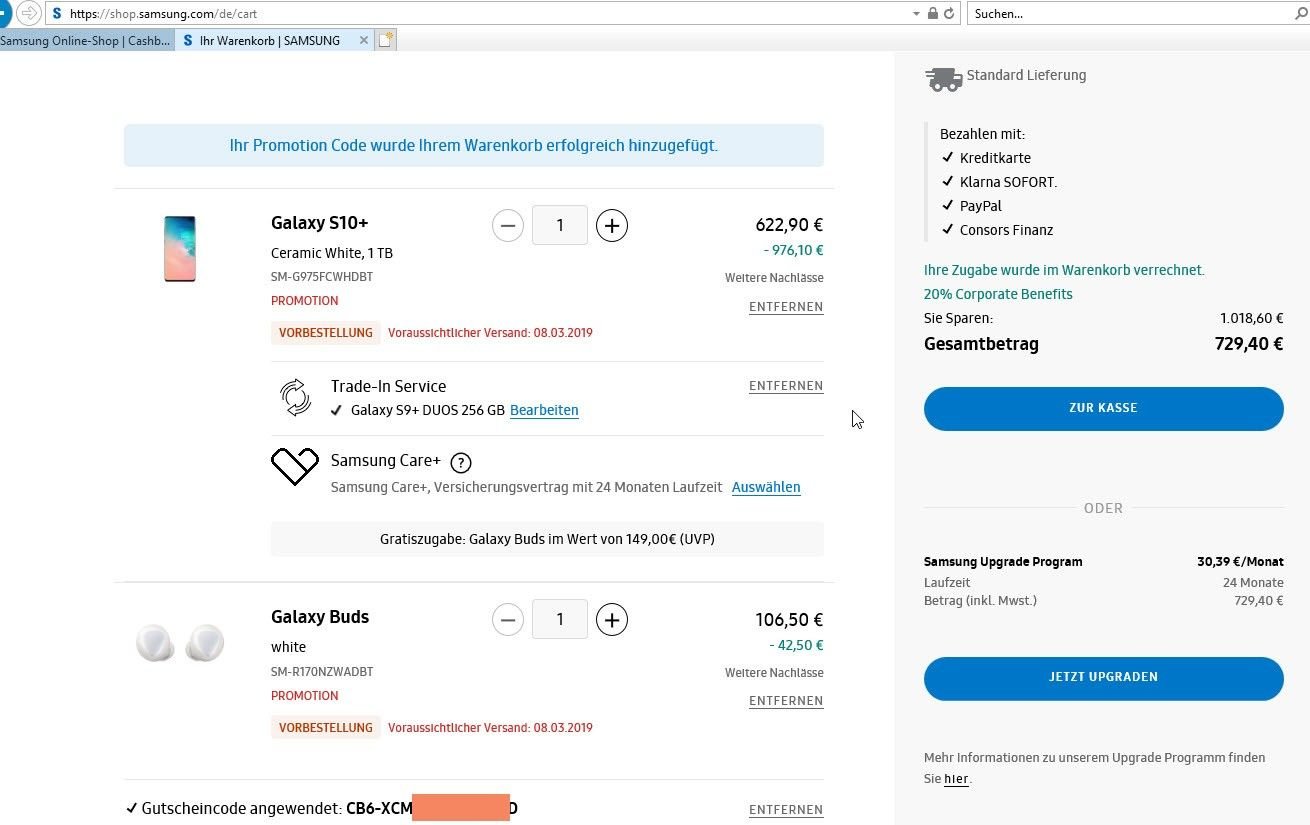This screenshot has width=1310, height=825.
Task: Click the Samsung Care+ heart icon
Action: [295, 466]
